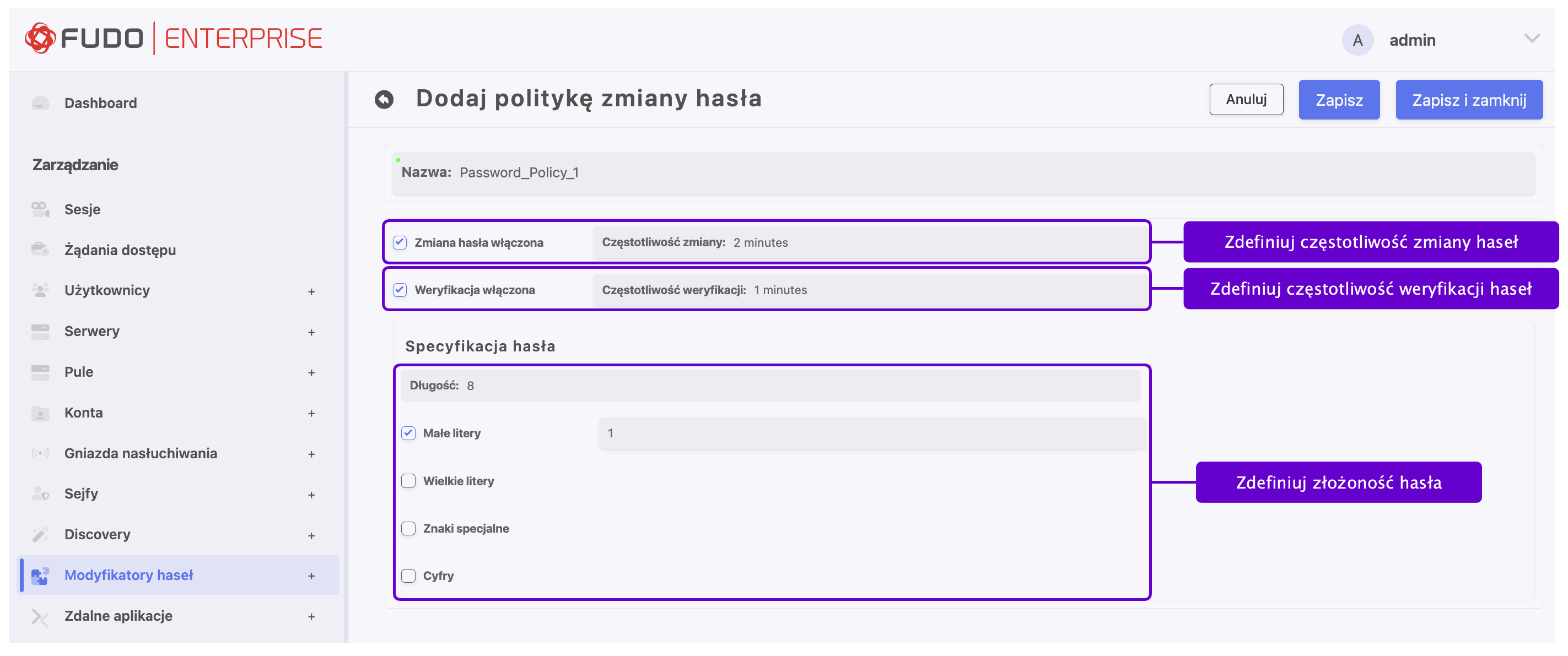Click the Fudo Enterprise logo icon
Screen dimensions: 1568x656
[40, 39]
